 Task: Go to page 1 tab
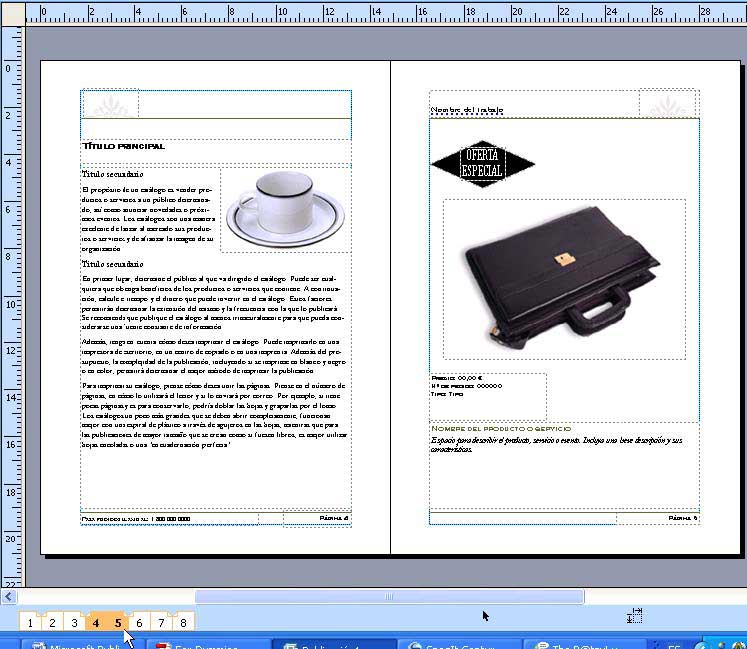[x=30, y=622]
